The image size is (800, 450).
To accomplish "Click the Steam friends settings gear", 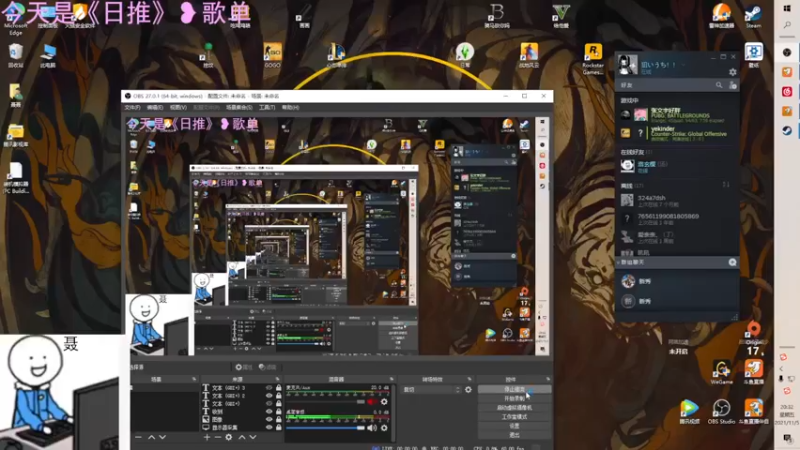I will click(x=733, y=72).
